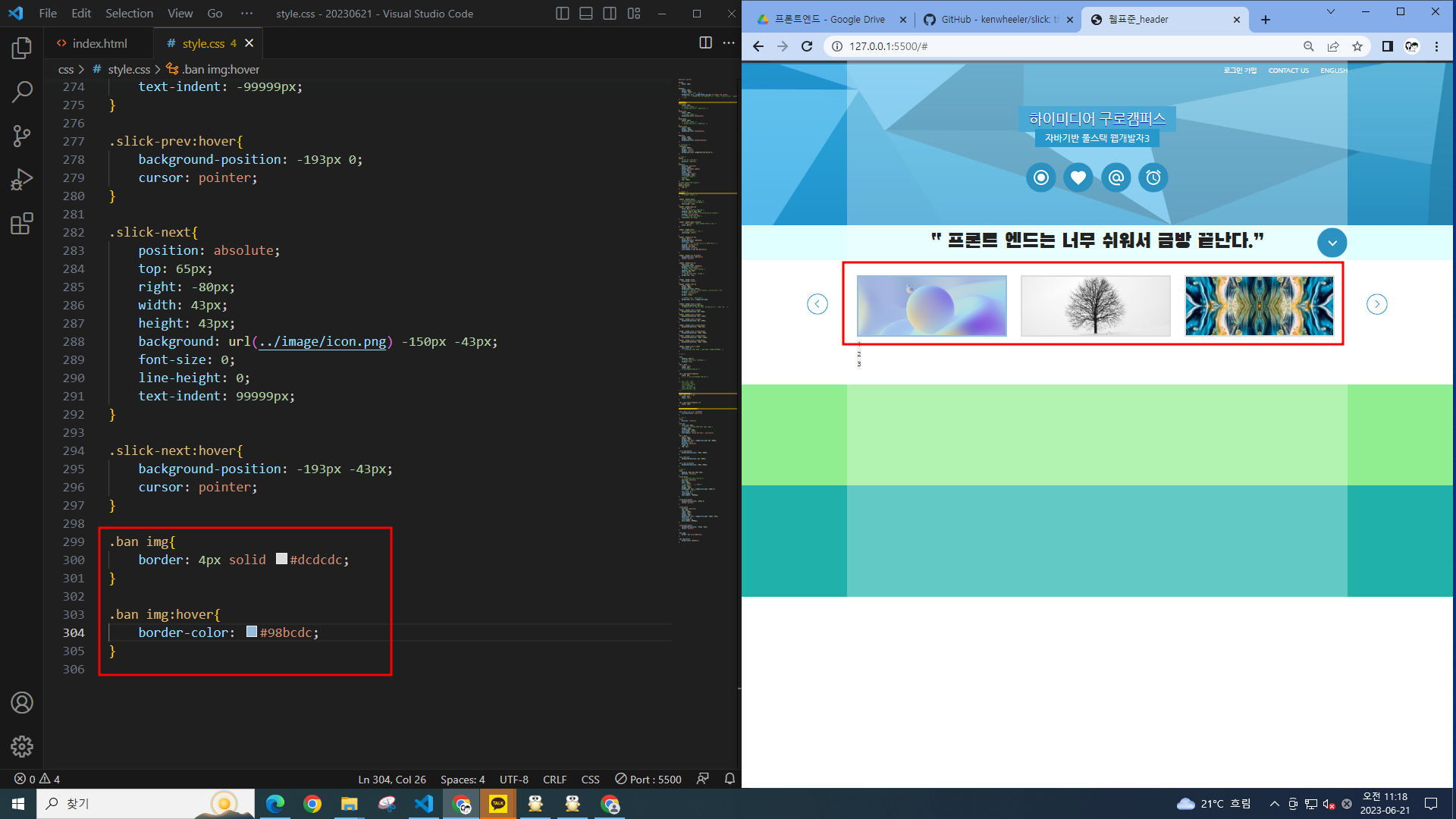Toggle the Panel layout button
The width and height of the screenshot is (1456, 819).
point(585,14)
